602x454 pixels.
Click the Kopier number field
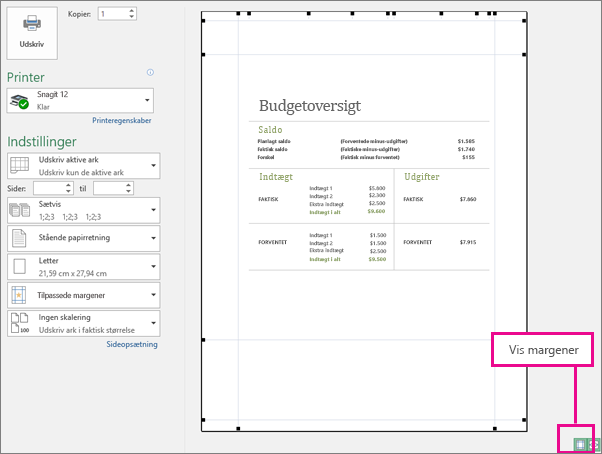[113, 14]
